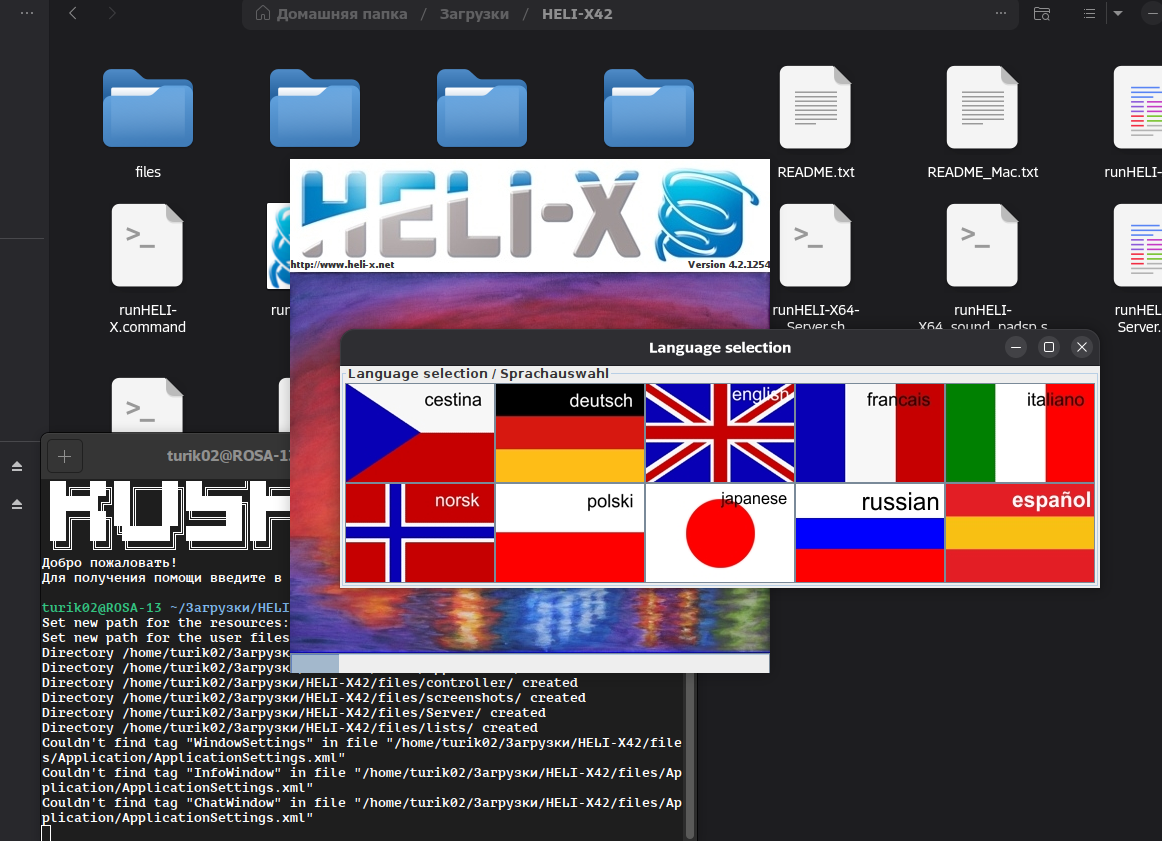Select the italiano Italian flag language
This screenshot has width=1162, height=841.
(x=1020, y=433)
